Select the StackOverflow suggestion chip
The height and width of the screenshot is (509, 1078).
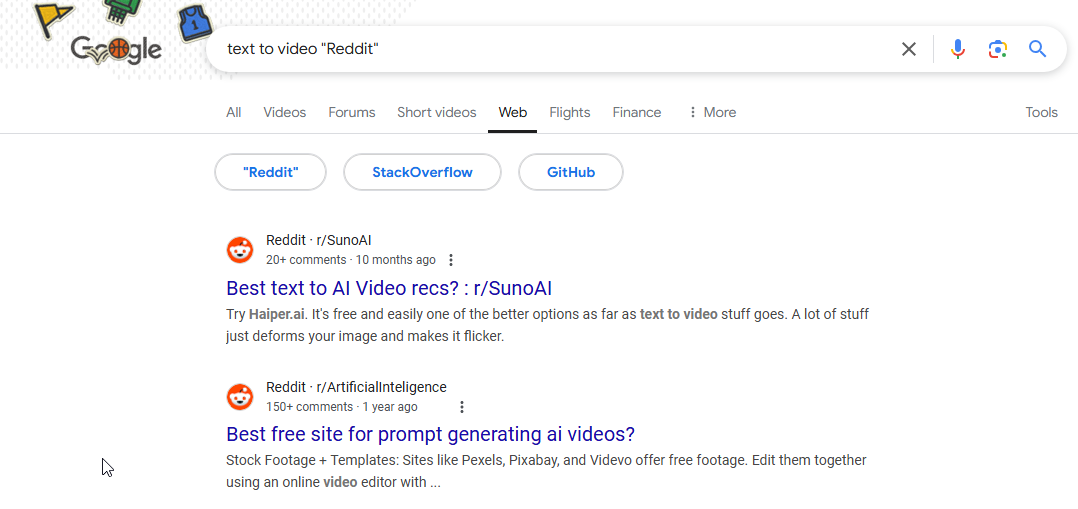[x=422, y=172]
